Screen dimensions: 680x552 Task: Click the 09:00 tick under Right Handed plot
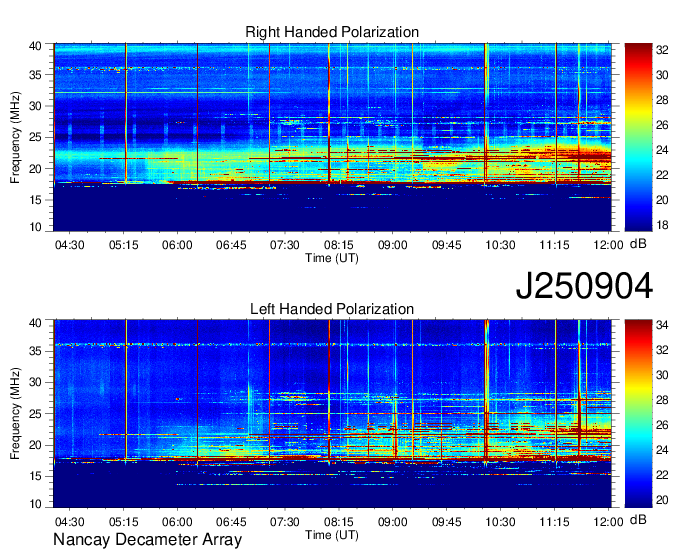(x=392, y=245)
